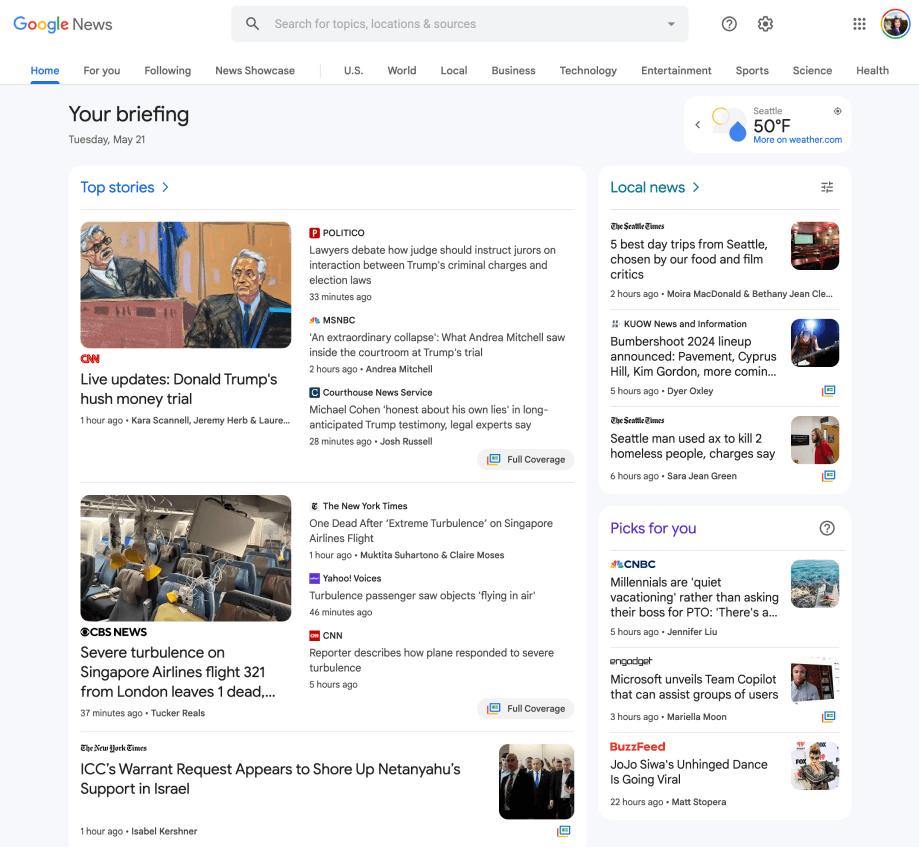The image size is (919, 848).
Task: Click the JoJo Siwa story thumbnail
Action: pyautogui.click(x=815, y=766)
